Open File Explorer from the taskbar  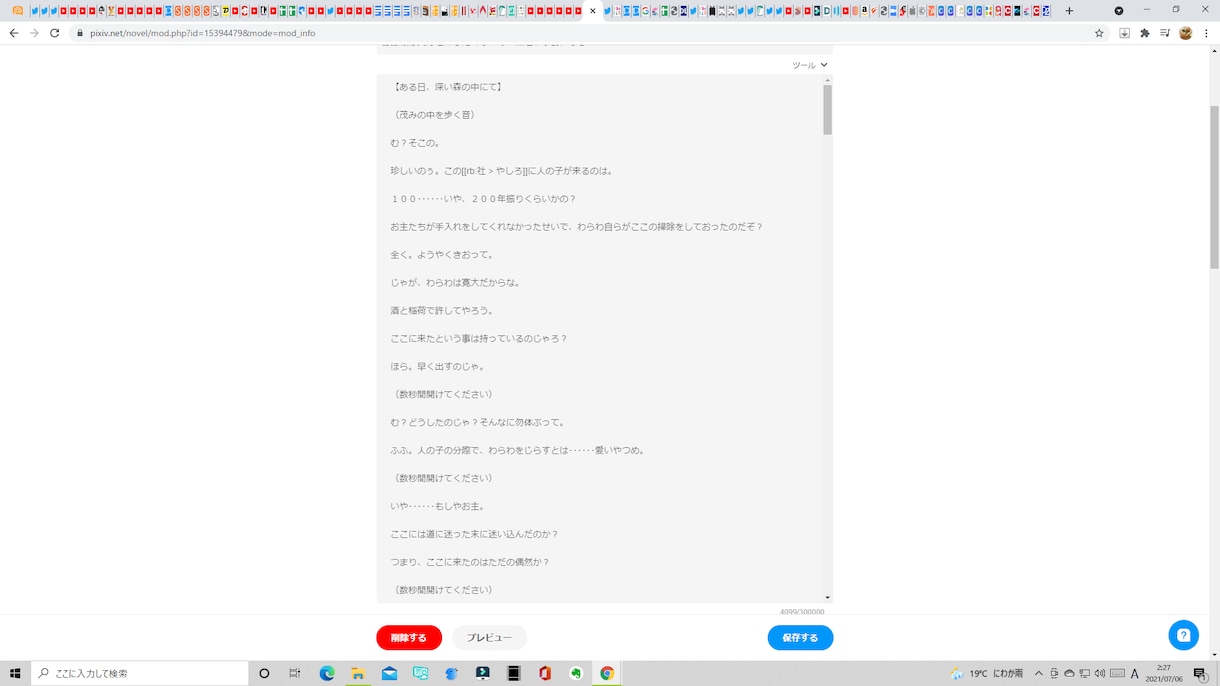pyautogui.click(x=358, y=673)
